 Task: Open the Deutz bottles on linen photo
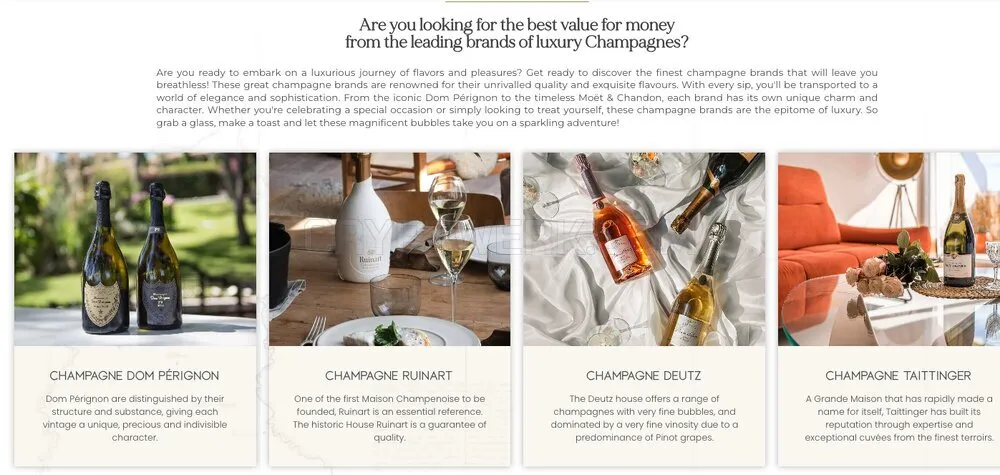644,249
